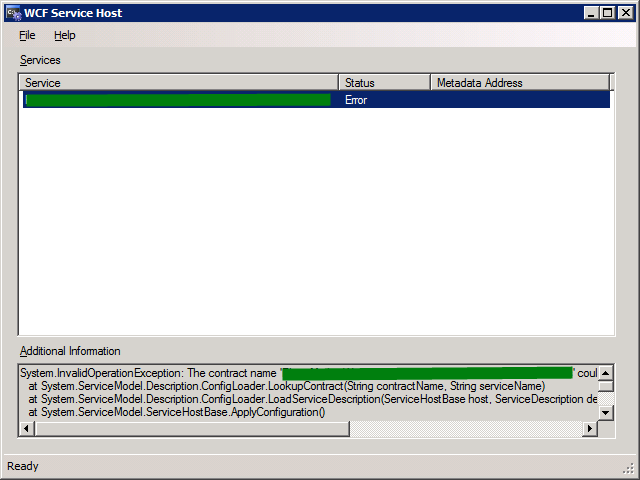Viewport: 640px width, 480px height.
Task: Click the WCF Service Host title bar icon
Action: tap(13, 13)
